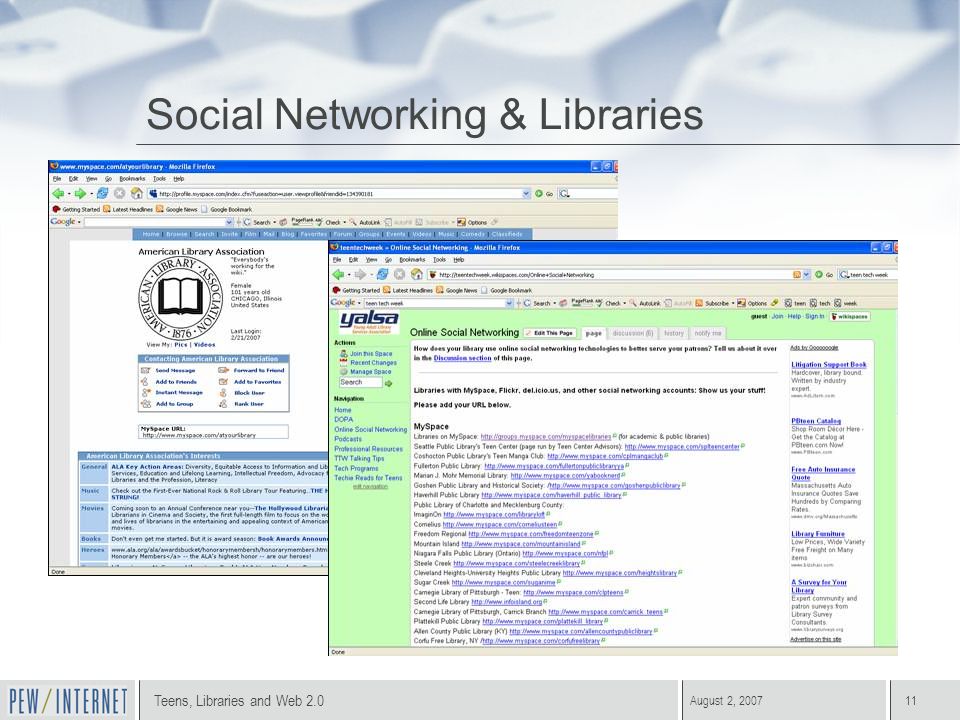Click the Google toolbar Search button in the teentechweek window
This screenshot has width=960, height=720.
pyautogui.click(x=537, y=303)
